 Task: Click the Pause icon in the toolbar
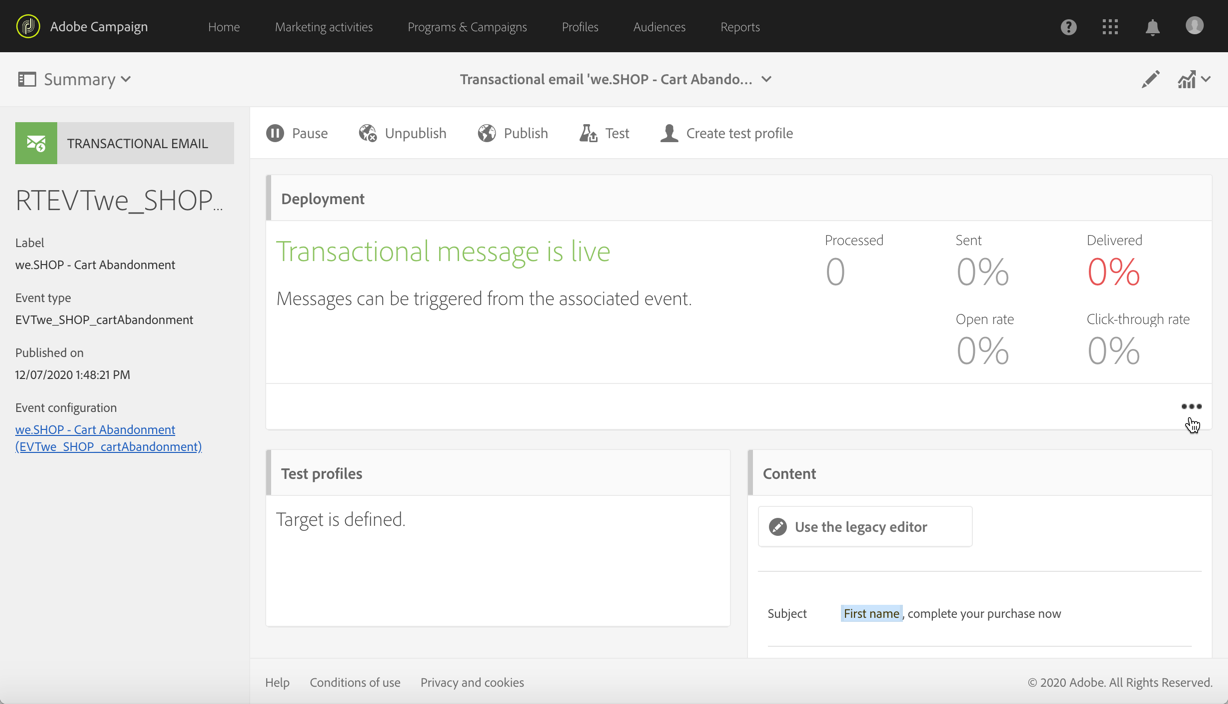275,133
